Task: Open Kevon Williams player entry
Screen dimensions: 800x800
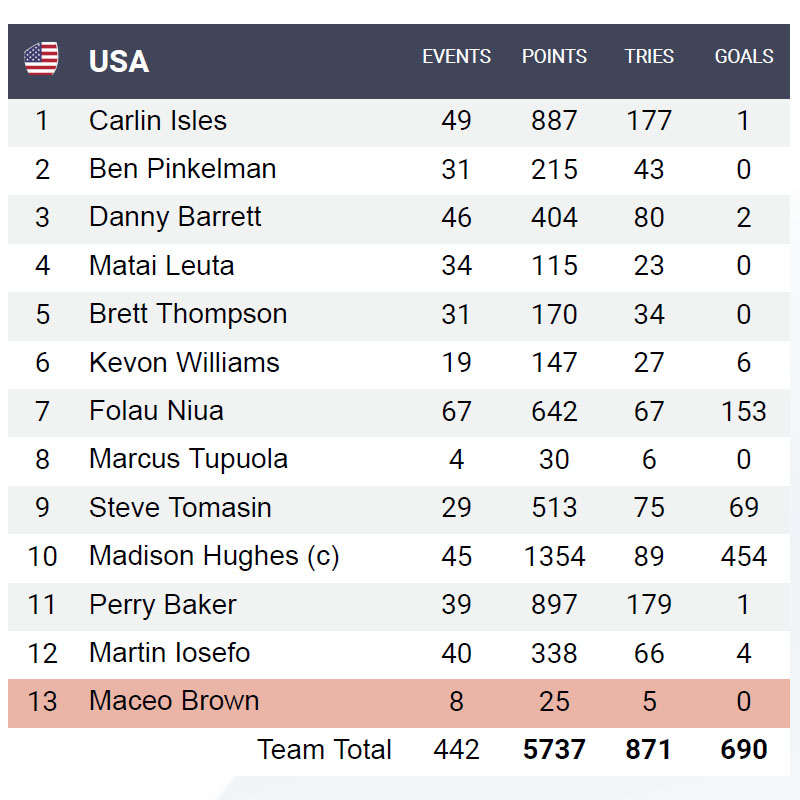Action: tap(184, 362)
